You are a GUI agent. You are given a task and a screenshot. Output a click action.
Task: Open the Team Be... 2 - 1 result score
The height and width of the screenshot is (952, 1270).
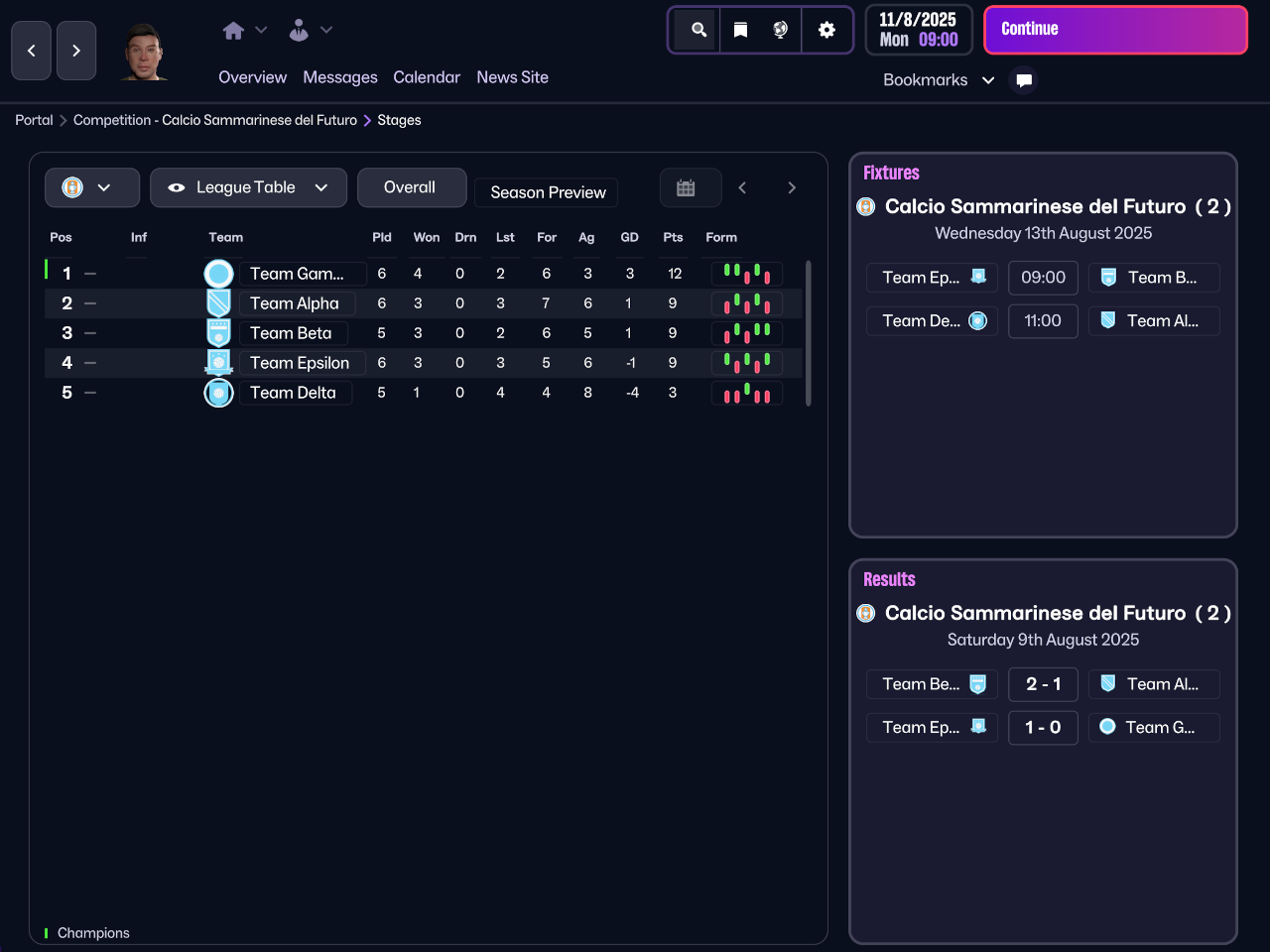pos(1043,684)
